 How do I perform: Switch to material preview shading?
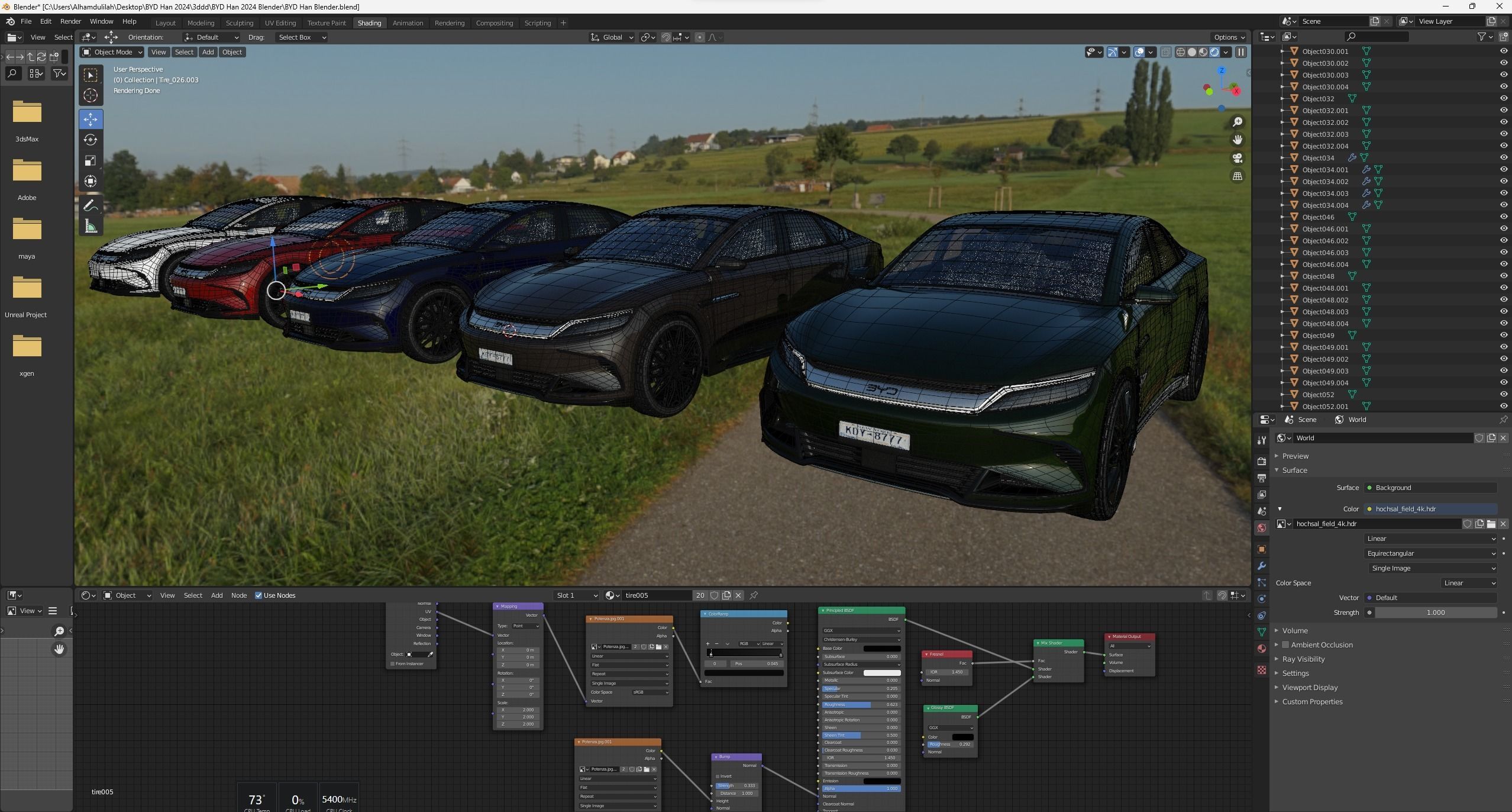click(x=1203, y=52)
